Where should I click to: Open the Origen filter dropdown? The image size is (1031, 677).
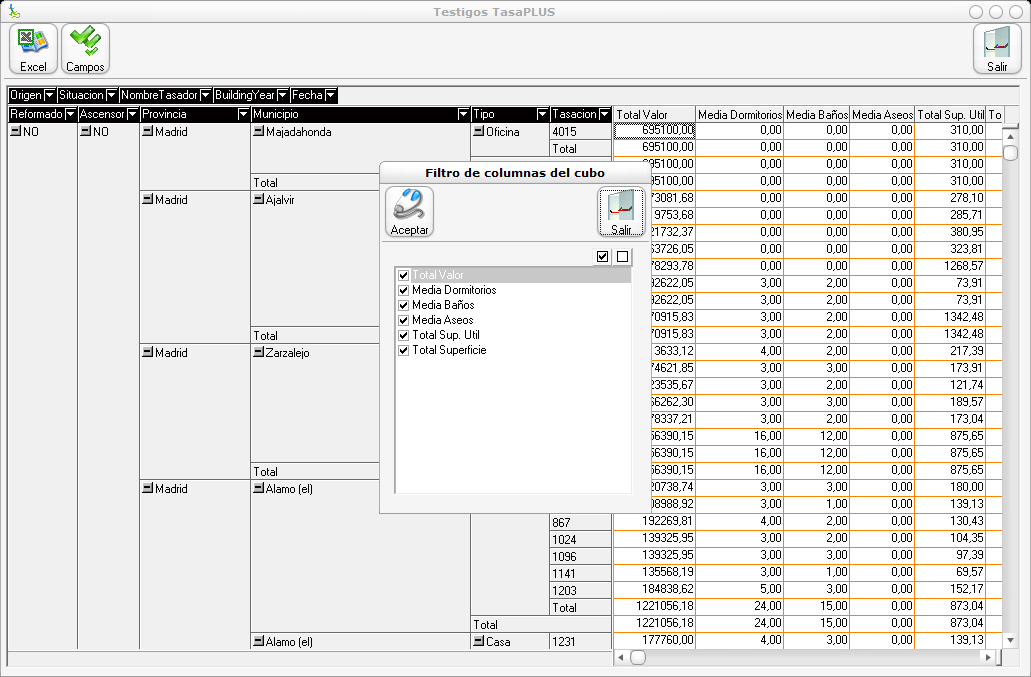tap(49, 96)
